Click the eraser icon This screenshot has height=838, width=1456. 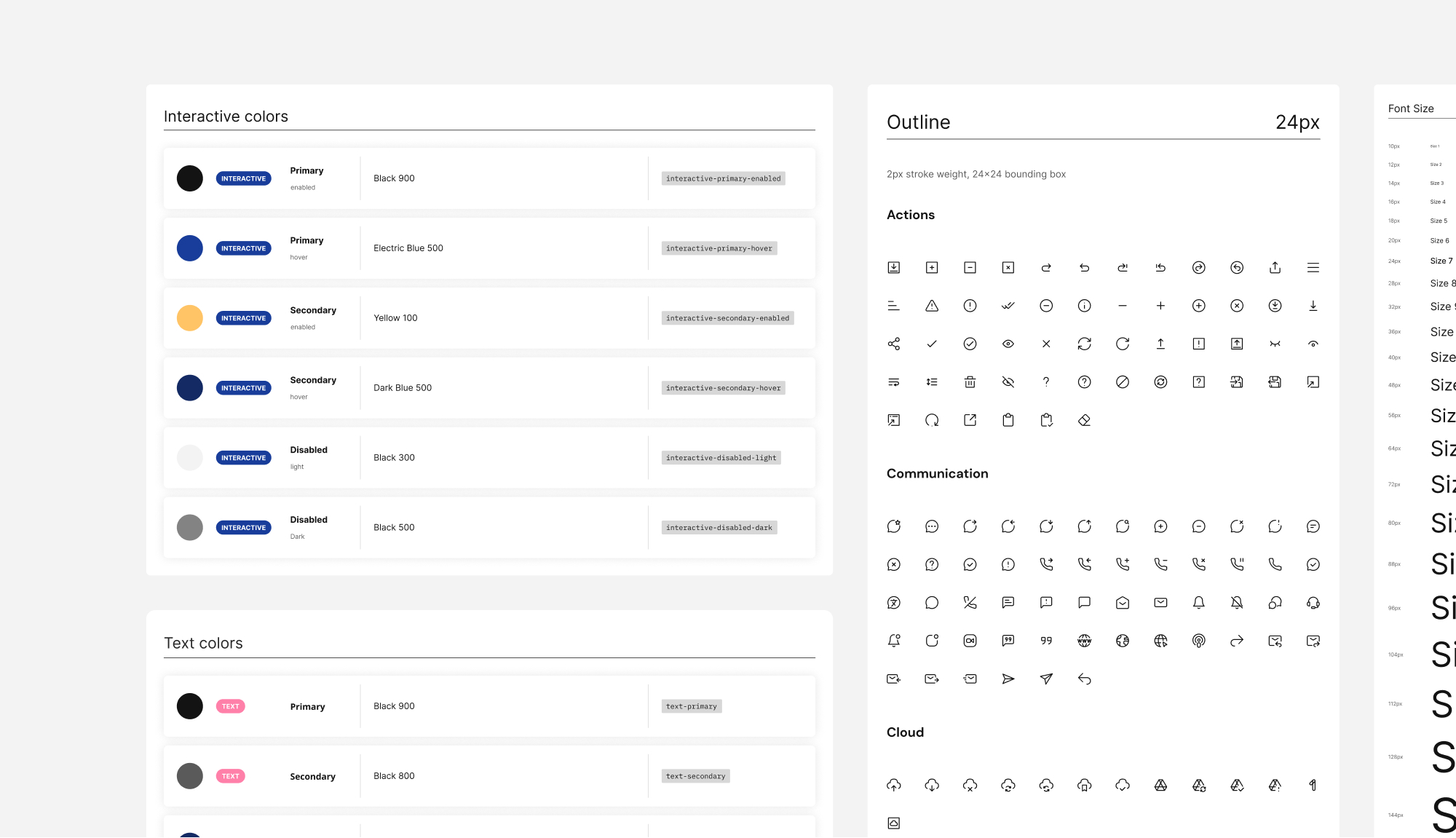tap(1084, 420)
